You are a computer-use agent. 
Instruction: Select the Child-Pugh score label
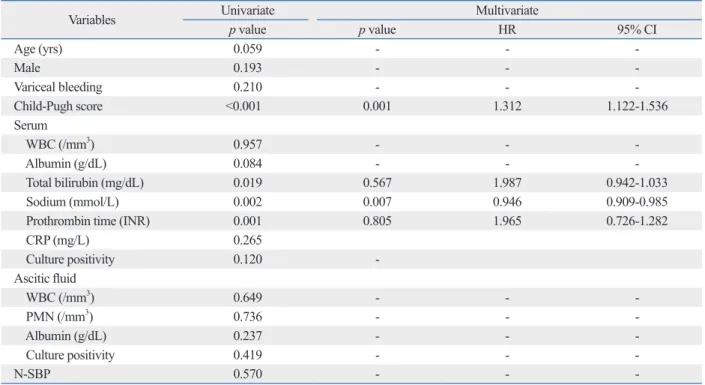[58, 106]
